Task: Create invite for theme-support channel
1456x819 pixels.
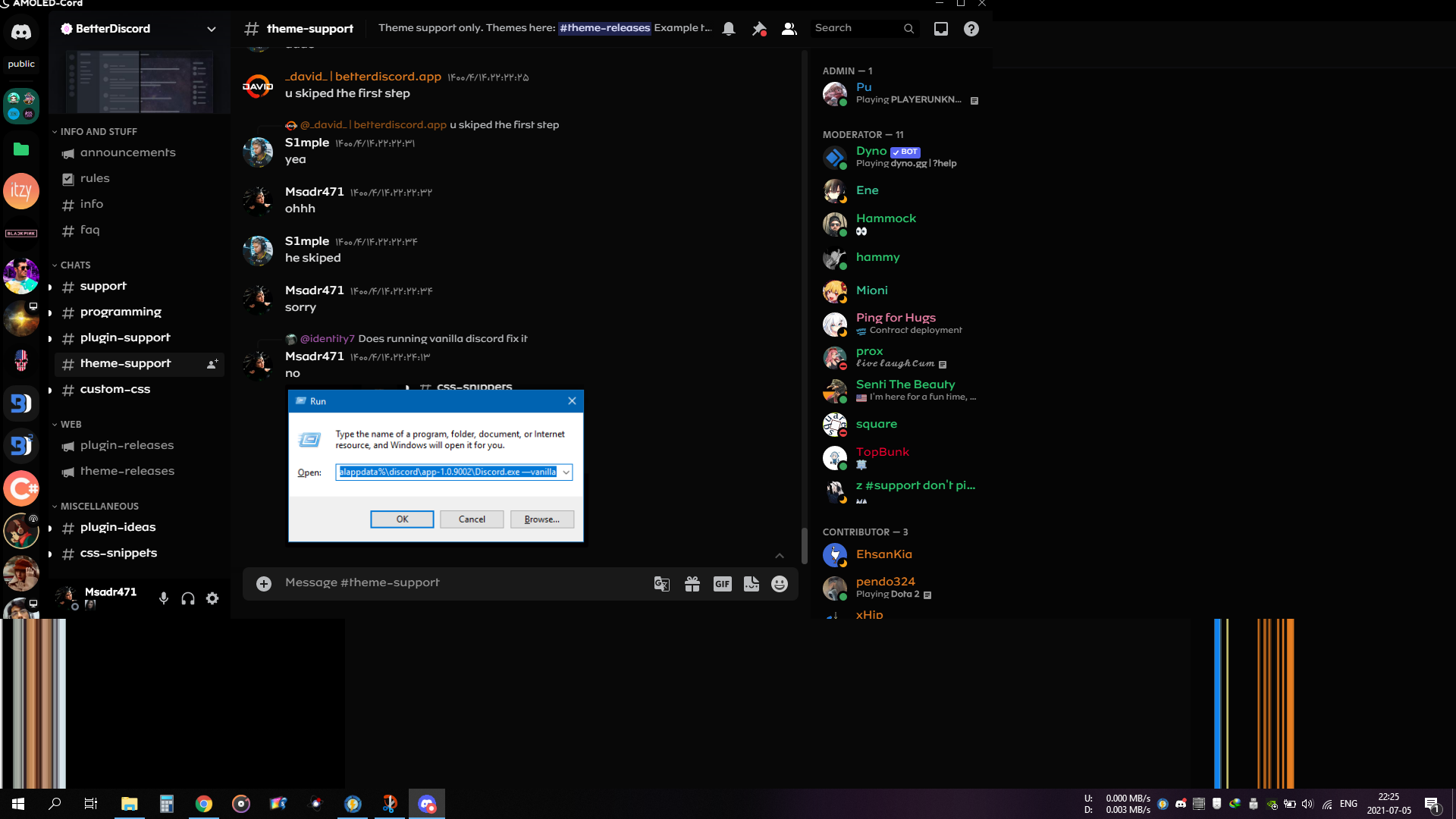Action: point(212,364)
